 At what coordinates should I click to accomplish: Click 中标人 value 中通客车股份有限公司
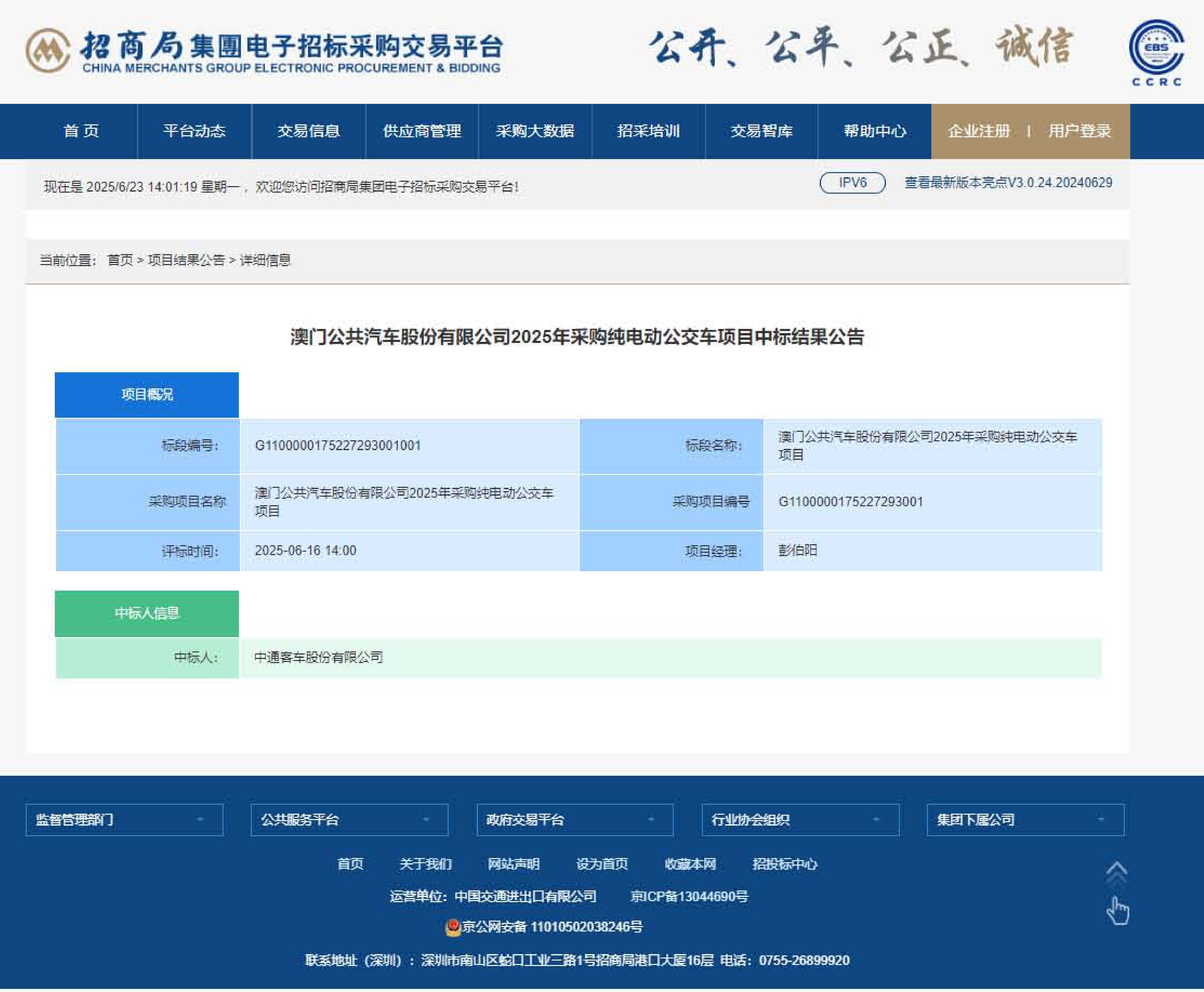319,658
